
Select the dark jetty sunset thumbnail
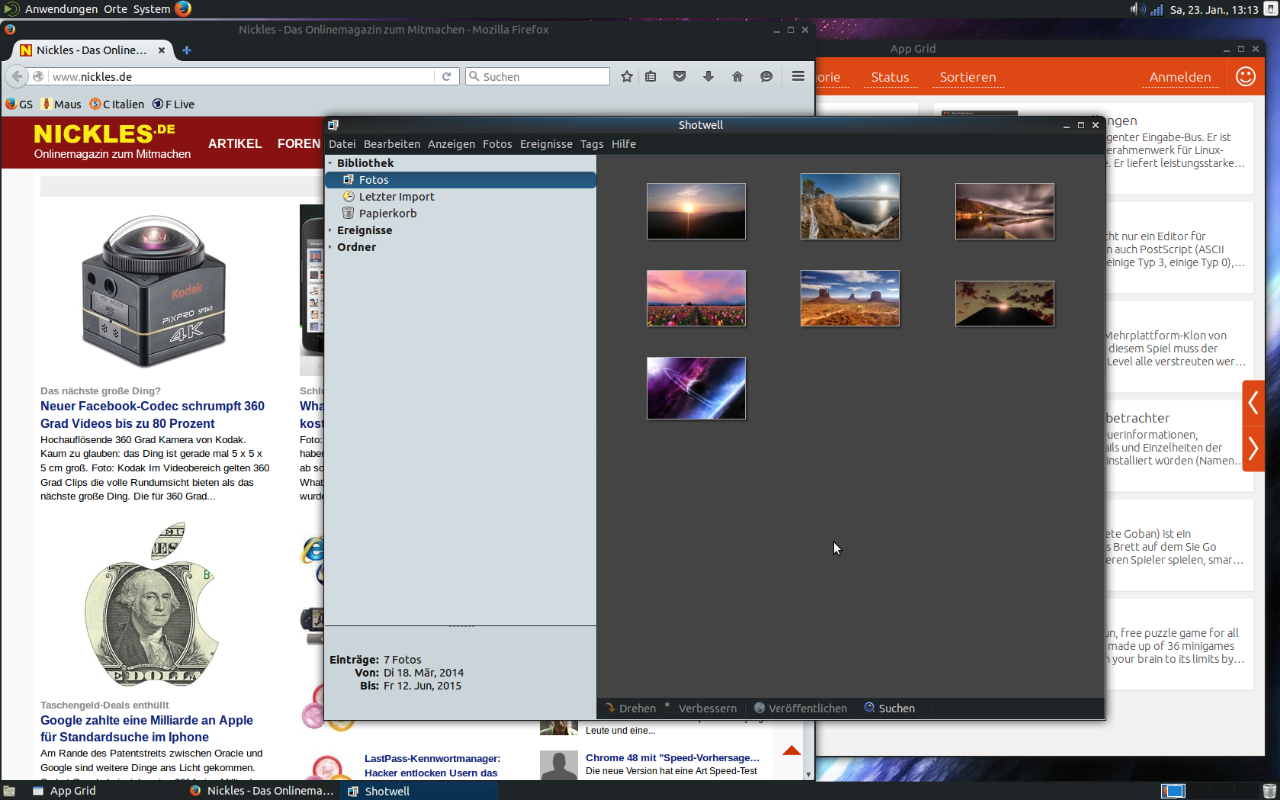[x=1004, y=303]
